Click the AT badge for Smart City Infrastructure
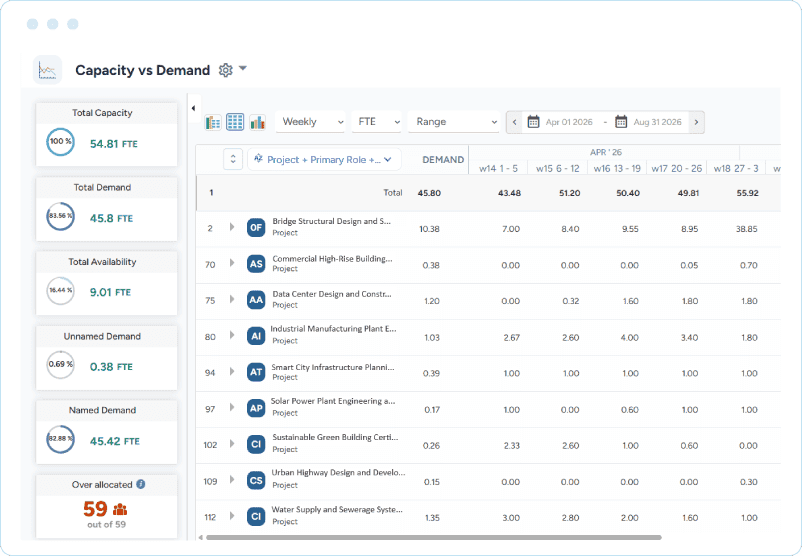The image size is (802, 556). 256,372
